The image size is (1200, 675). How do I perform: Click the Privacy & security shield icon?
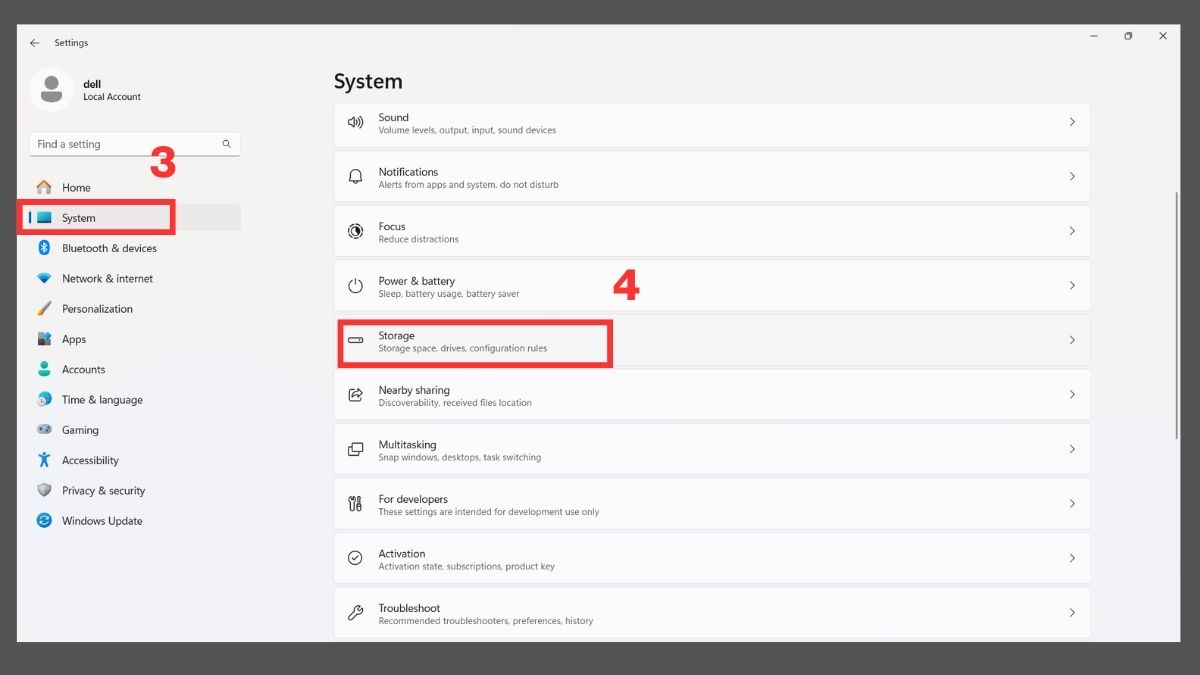point(44,490)
